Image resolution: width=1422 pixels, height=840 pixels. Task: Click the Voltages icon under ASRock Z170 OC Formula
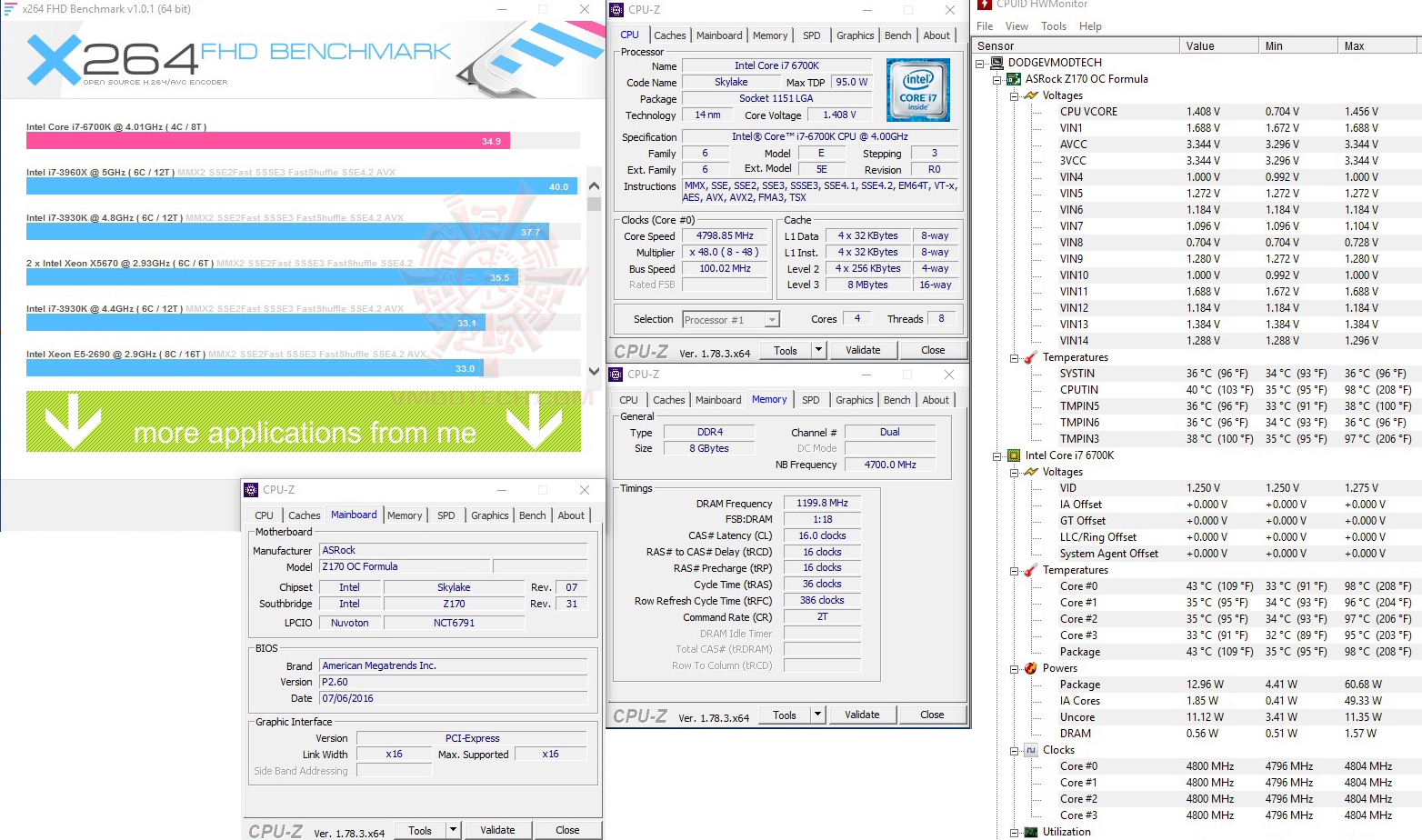1030,95
